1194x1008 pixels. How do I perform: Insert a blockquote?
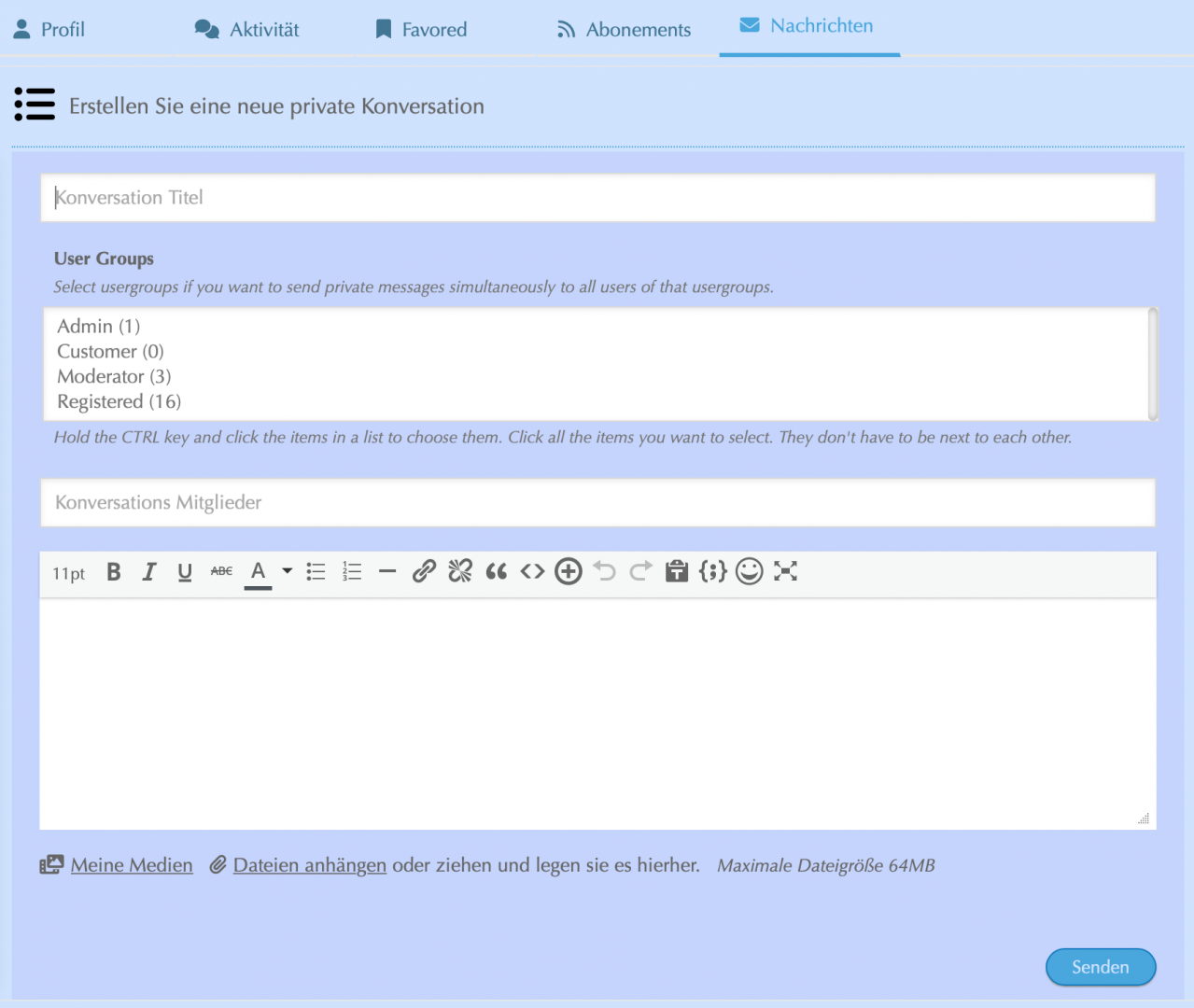(x=497, y=571)
